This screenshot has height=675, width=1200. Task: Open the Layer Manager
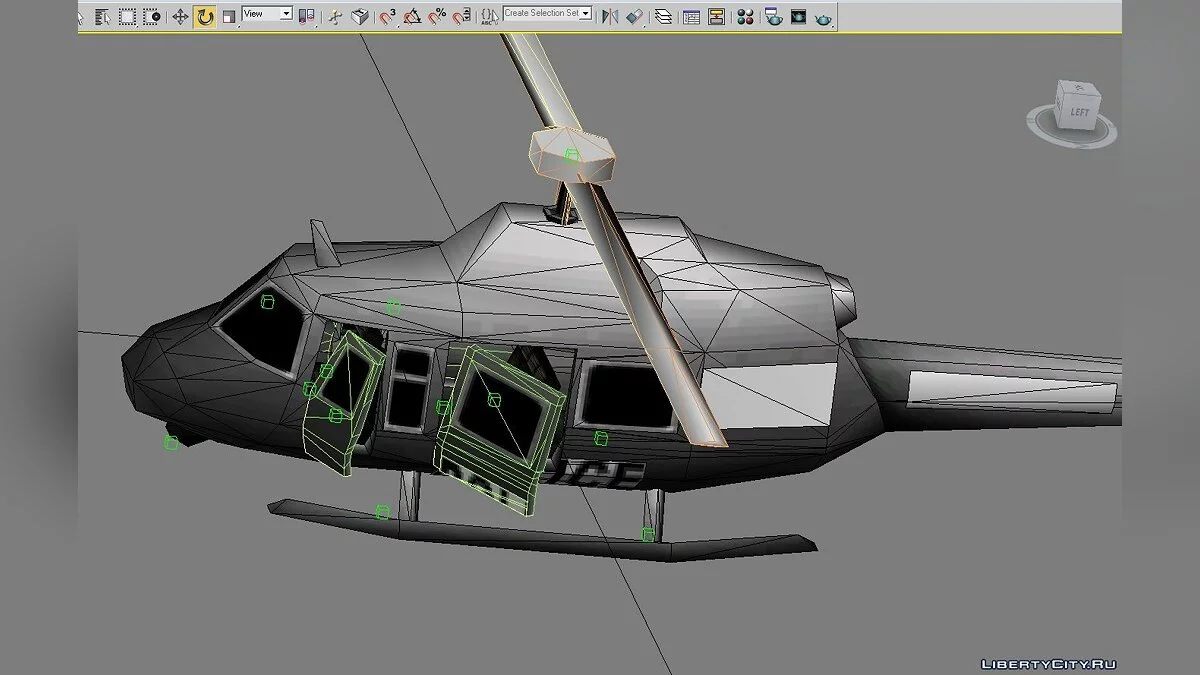663,16
